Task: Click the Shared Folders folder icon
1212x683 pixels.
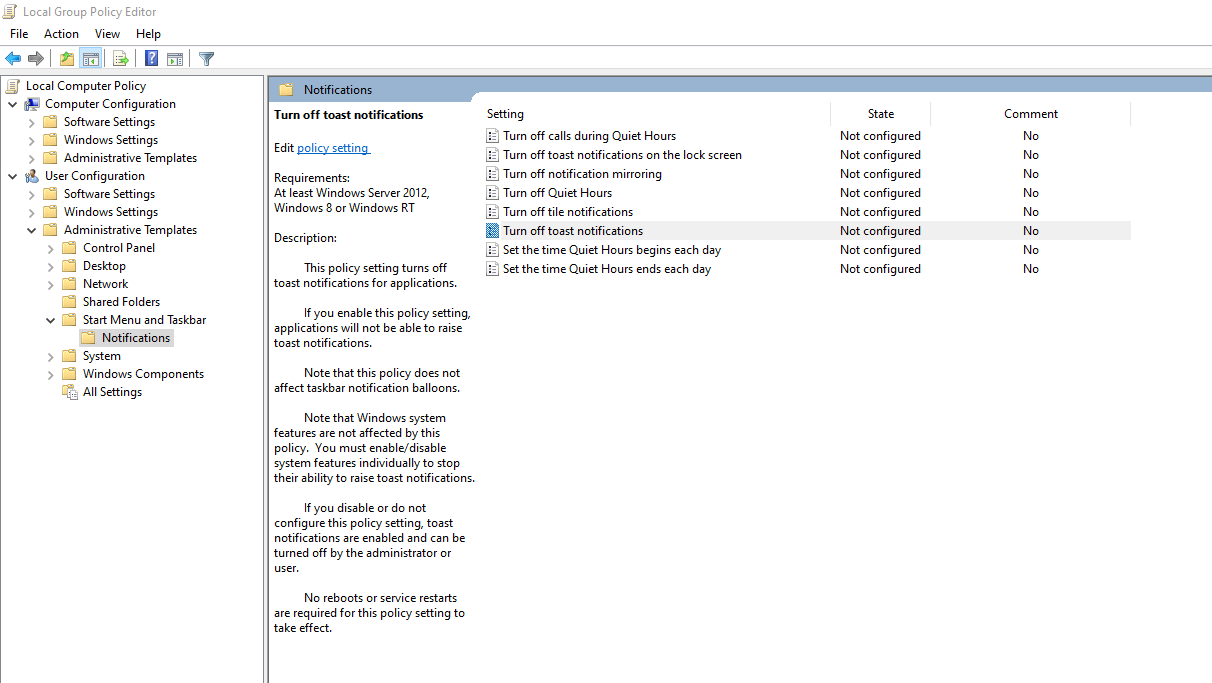Action: coord(69,302)
